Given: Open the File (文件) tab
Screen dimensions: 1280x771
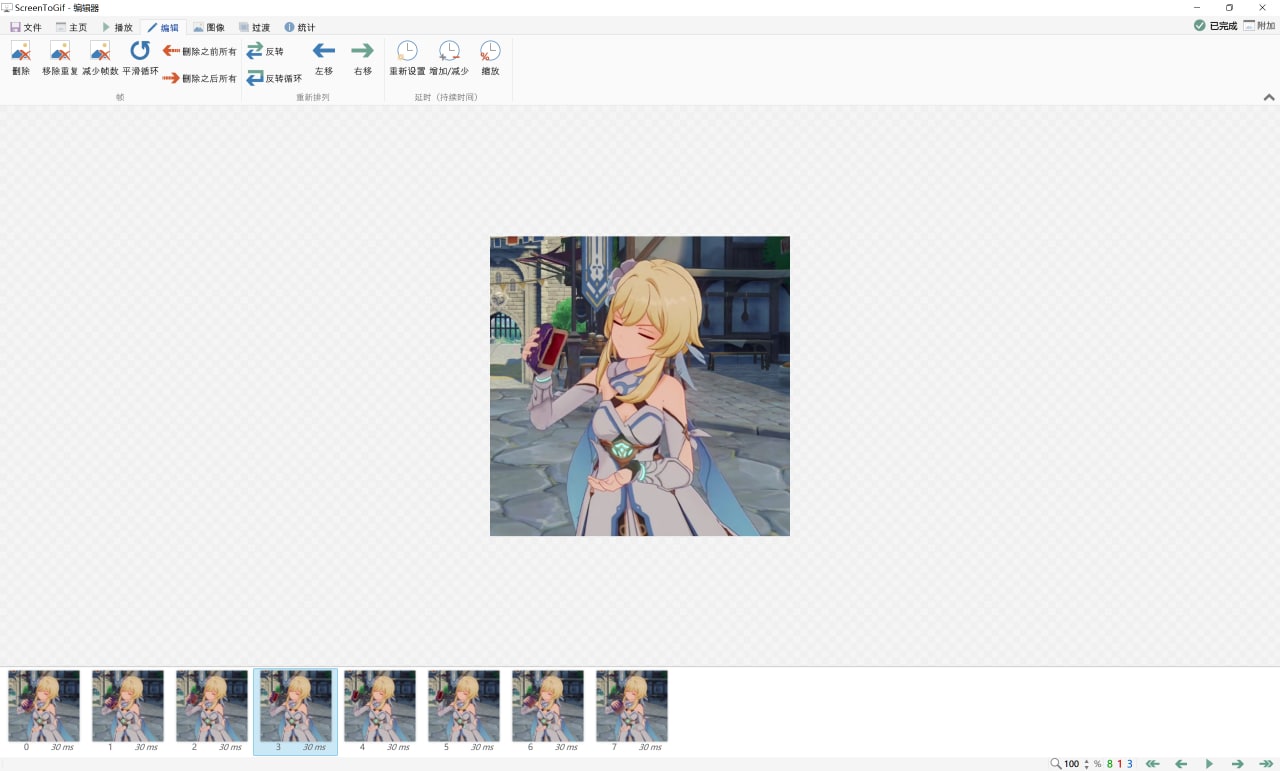Looking at the screenshot, I should [x=26, y=27].
